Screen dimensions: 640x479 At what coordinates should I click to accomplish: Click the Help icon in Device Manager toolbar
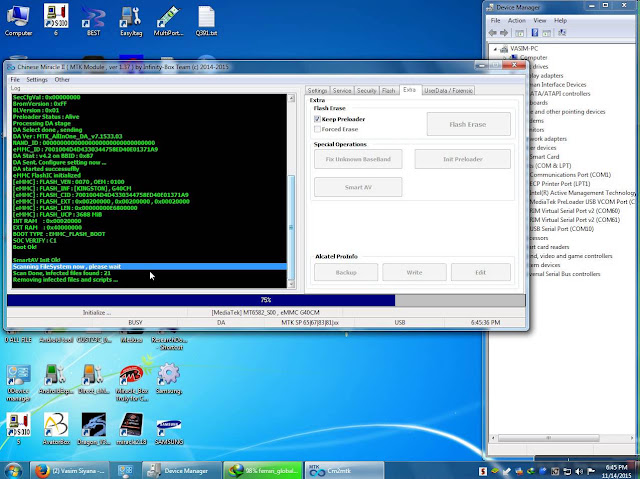coord(534,33)
